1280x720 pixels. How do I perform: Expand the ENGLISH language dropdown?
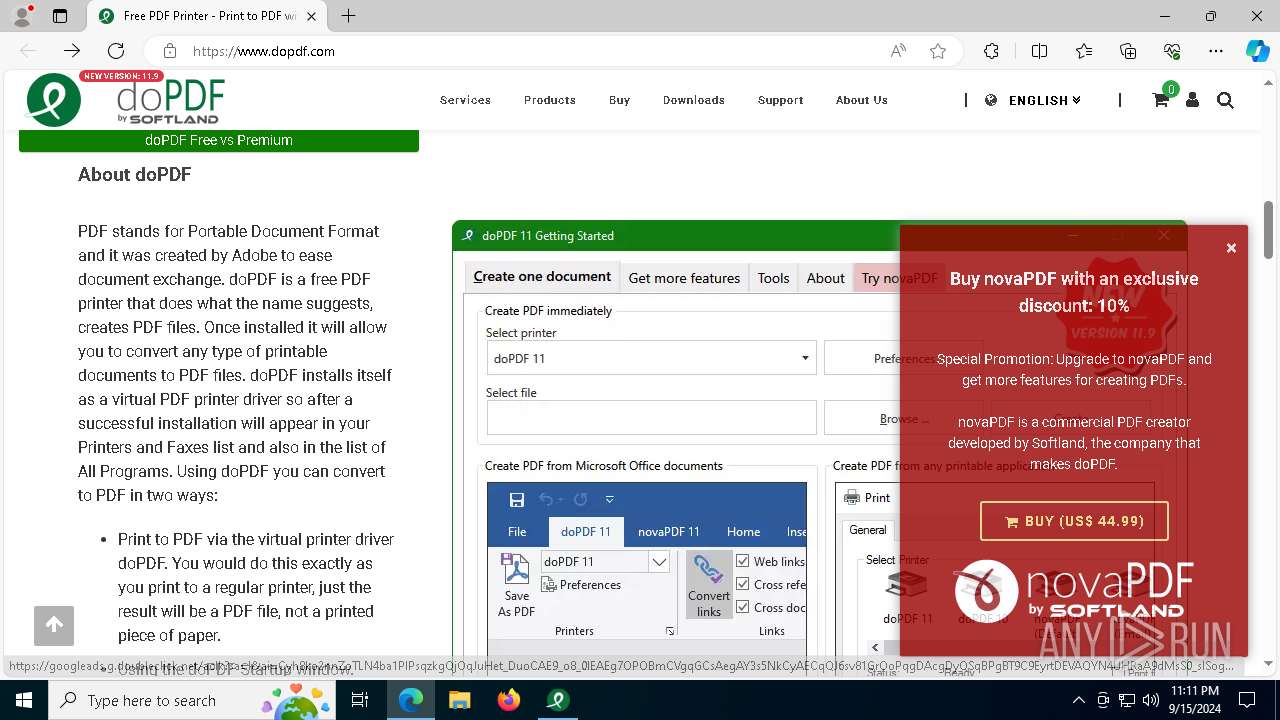tap(1044, 100)
